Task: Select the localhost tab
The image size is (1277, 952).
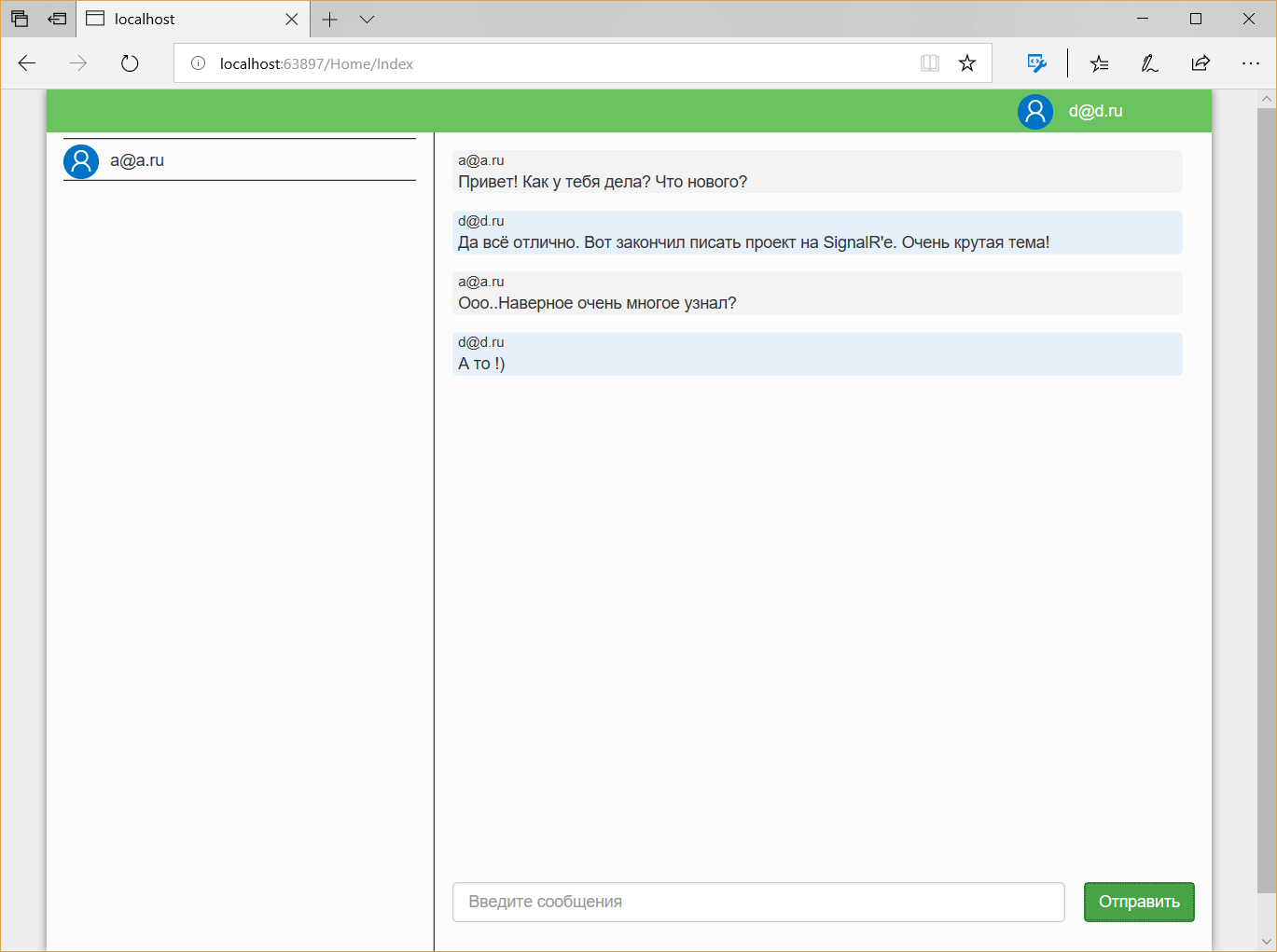Action: click(x=193, y=19)
